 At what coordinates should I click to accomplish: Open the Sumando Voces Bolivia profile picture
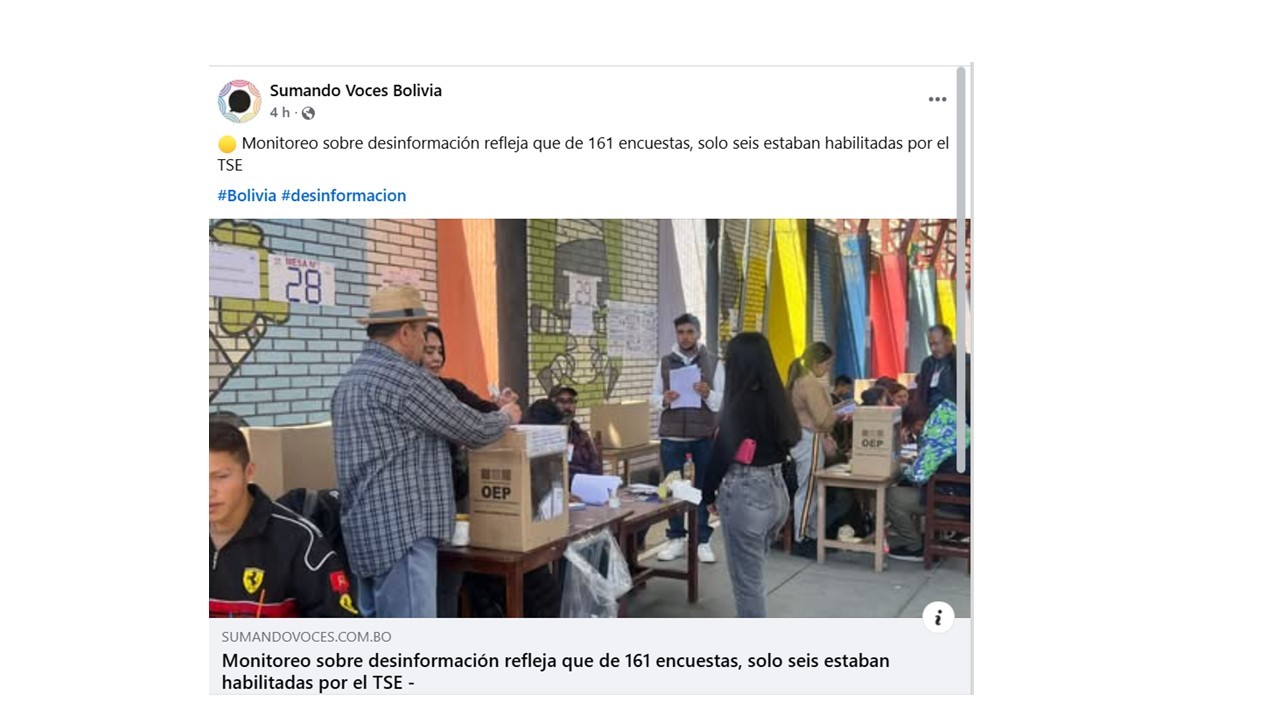click(x=239, y=101)
